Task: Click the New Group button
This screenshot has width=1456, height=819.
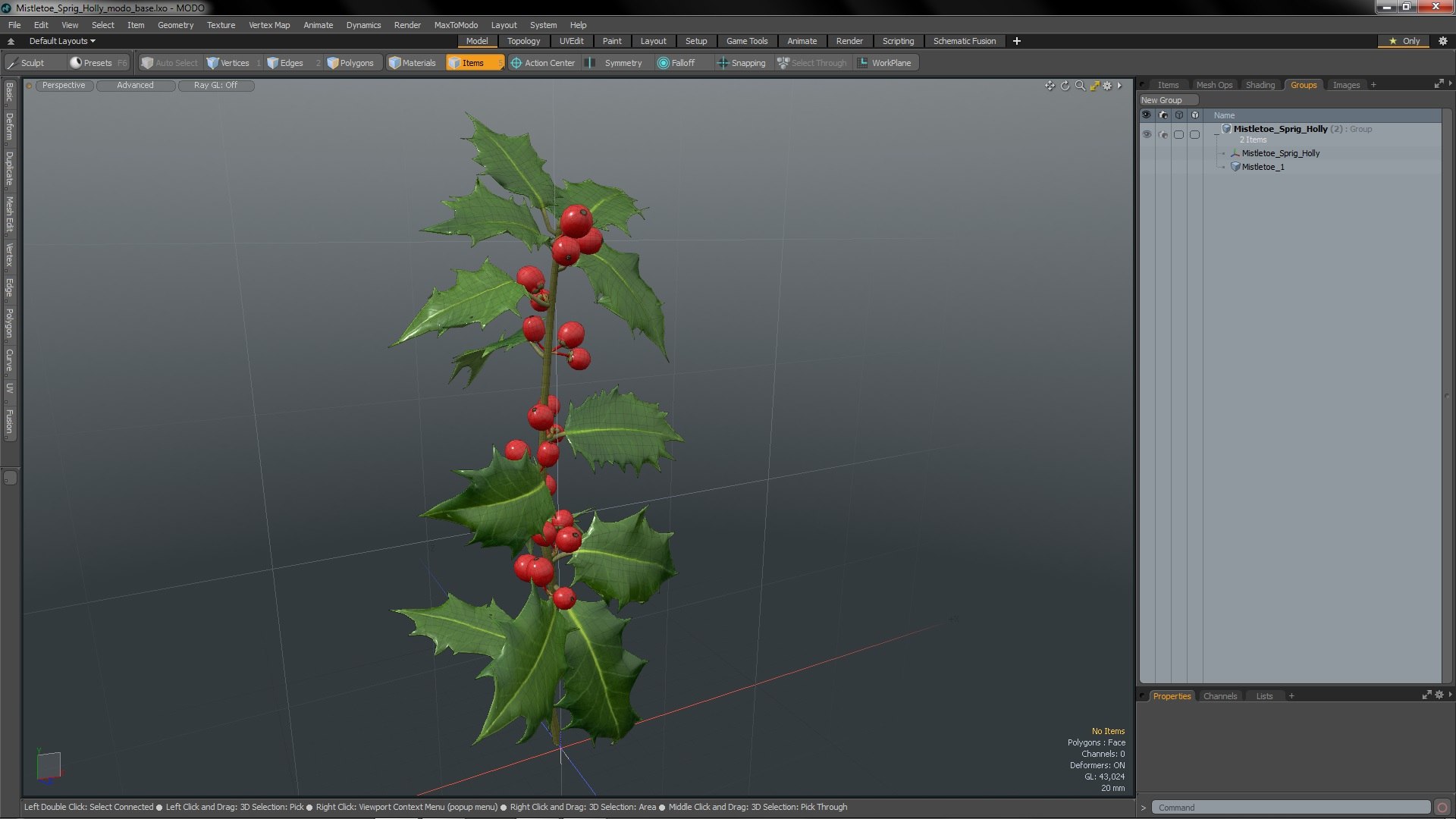Action: tap(1168, 100)
